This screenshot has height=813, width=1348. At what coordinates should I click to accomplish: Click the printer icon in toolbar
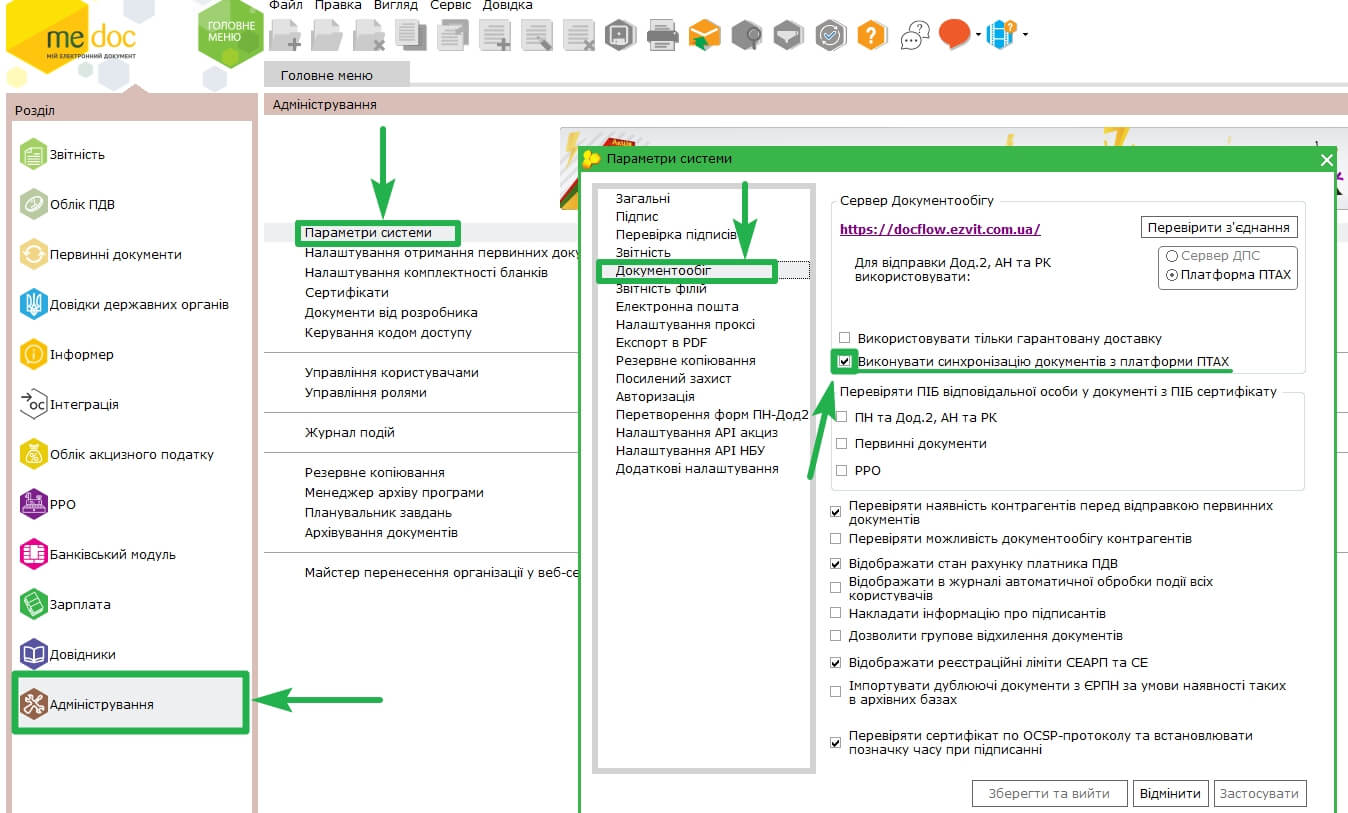pyautogui.click(x=663, y=36)
